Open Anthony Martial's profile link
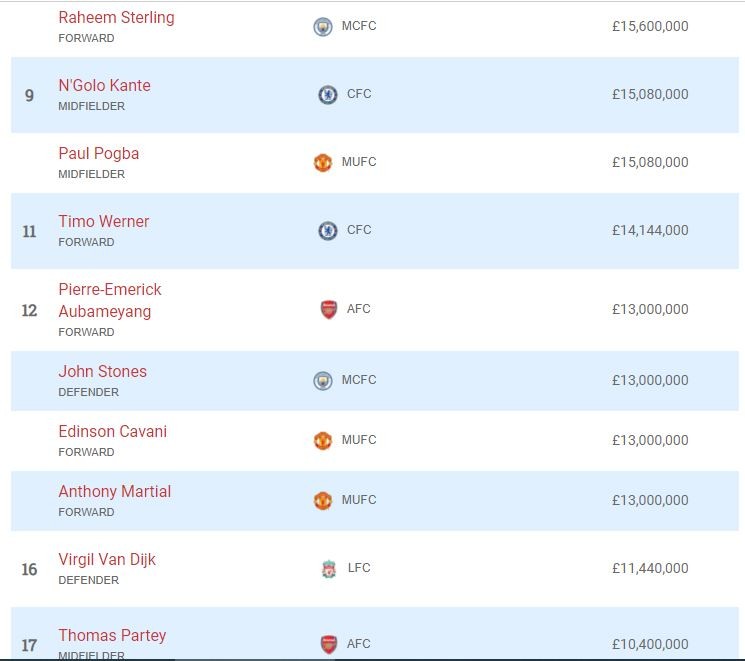The image size is (745, 661). tap(114, 492)
